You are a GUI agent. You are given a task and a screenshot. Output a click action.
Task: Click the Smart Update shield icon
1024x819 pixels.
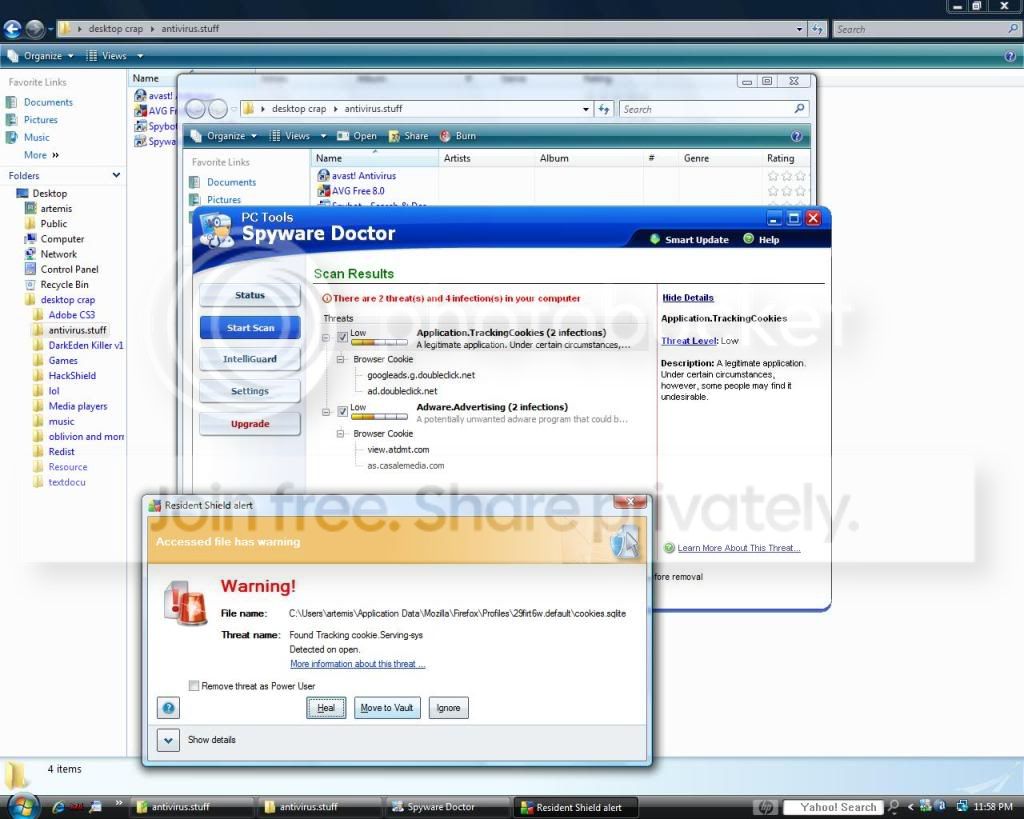(x=655, y=240)
